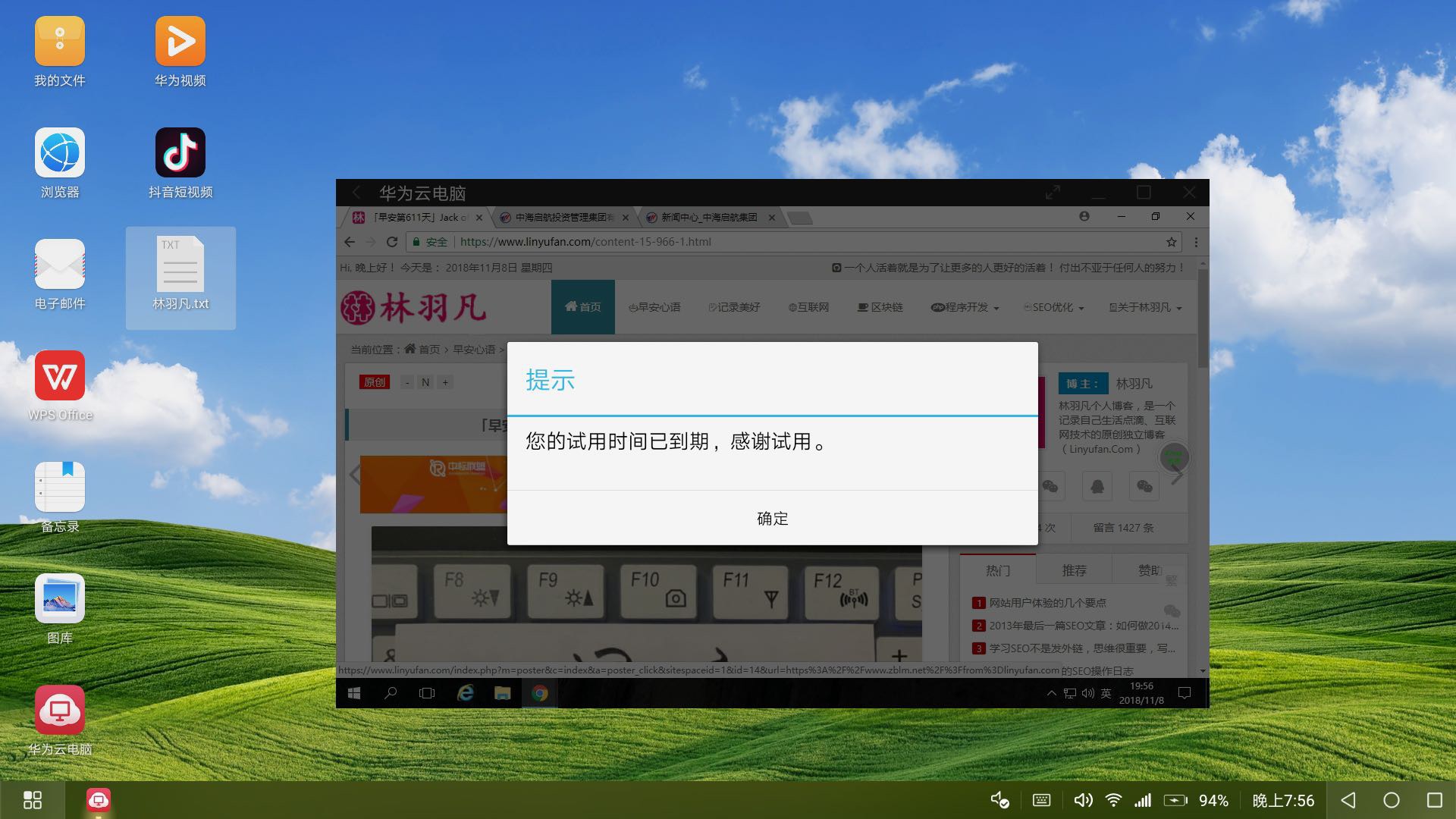The image size is (1456, 819).
Task: Switch to the 中海启航投资管理集团 tab
Action: [x=563, y=218]
